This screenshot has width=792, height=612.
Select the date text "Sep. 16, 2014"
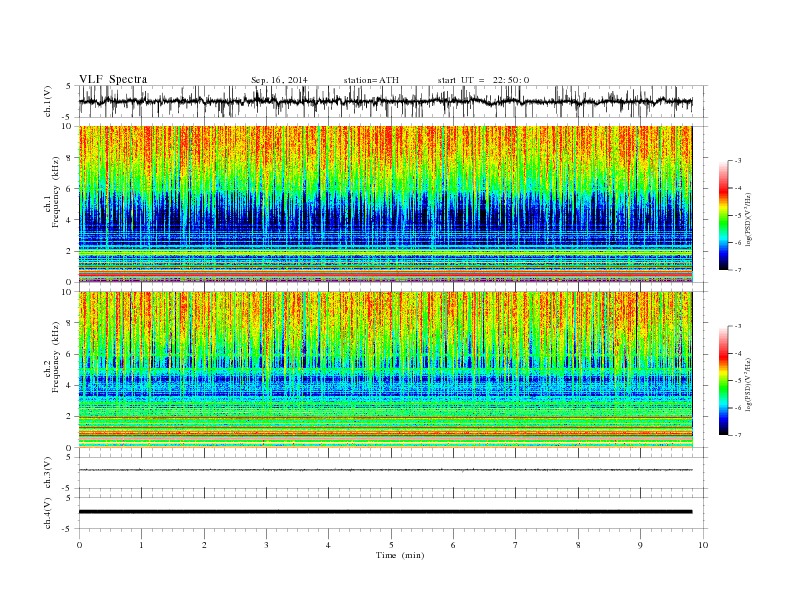279,80
